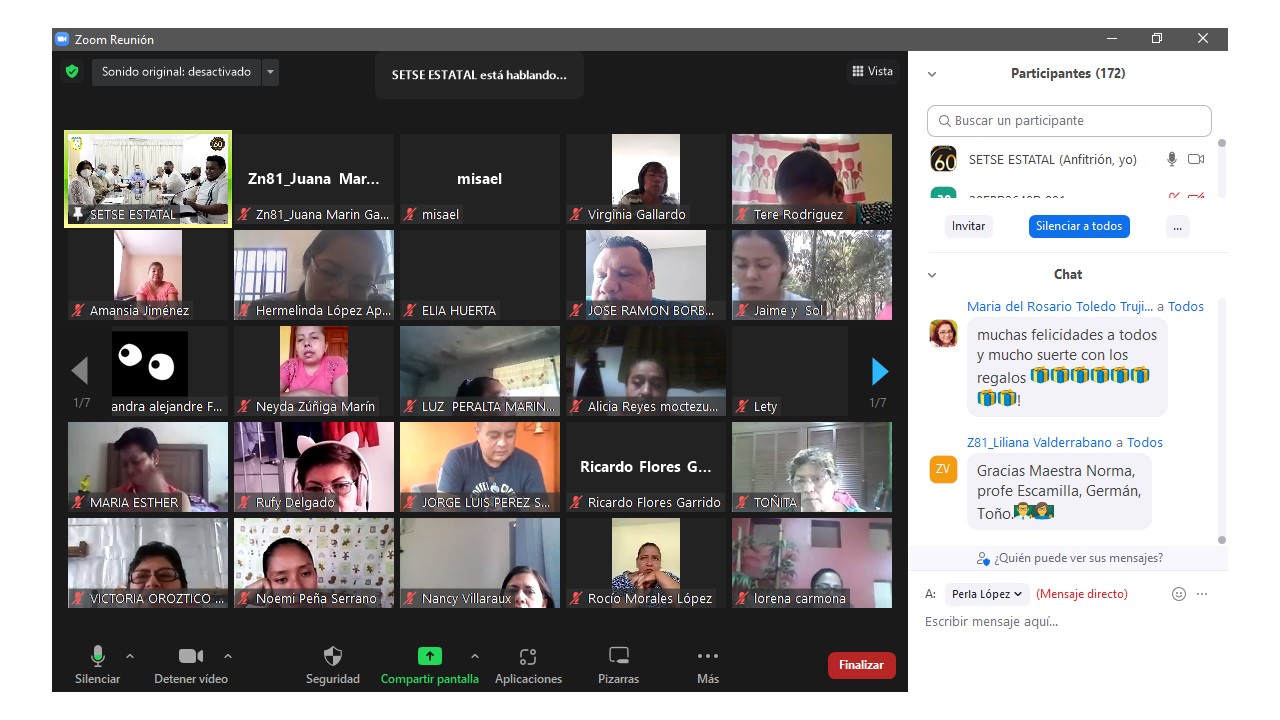Click the Compartir pantalla green icon
The width and height of the screenshot is (1280, 720).
tap(429, 656)
